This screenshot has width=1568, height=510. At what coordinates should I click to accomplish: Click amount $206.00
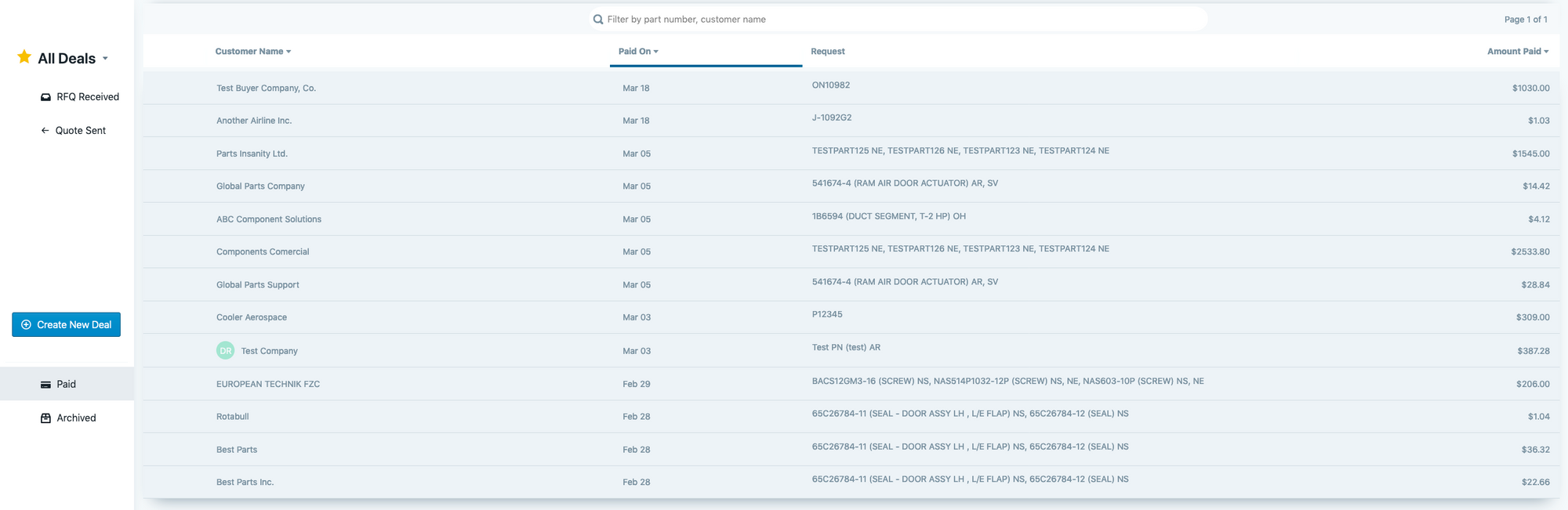(1533, 385)
